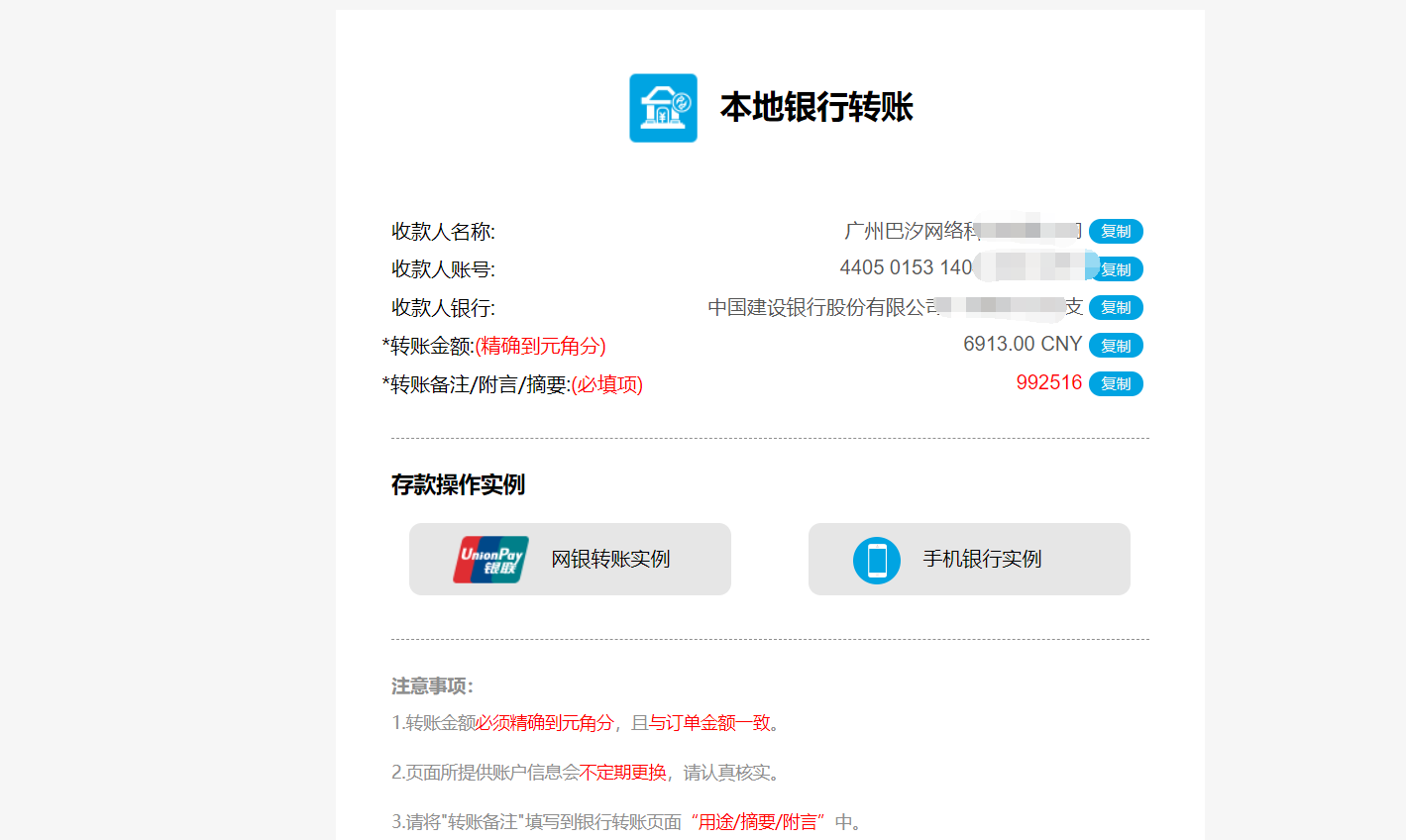Open the 网银转账实例 example
1406x840 pixels.
pyautogui.click(x=610, y=560)
